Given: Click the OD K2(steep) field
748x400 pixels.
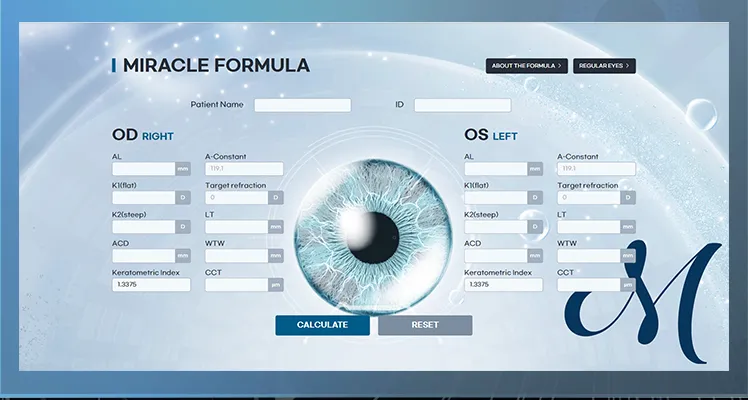Looking at the screenshot, I should tap(144, 227).
